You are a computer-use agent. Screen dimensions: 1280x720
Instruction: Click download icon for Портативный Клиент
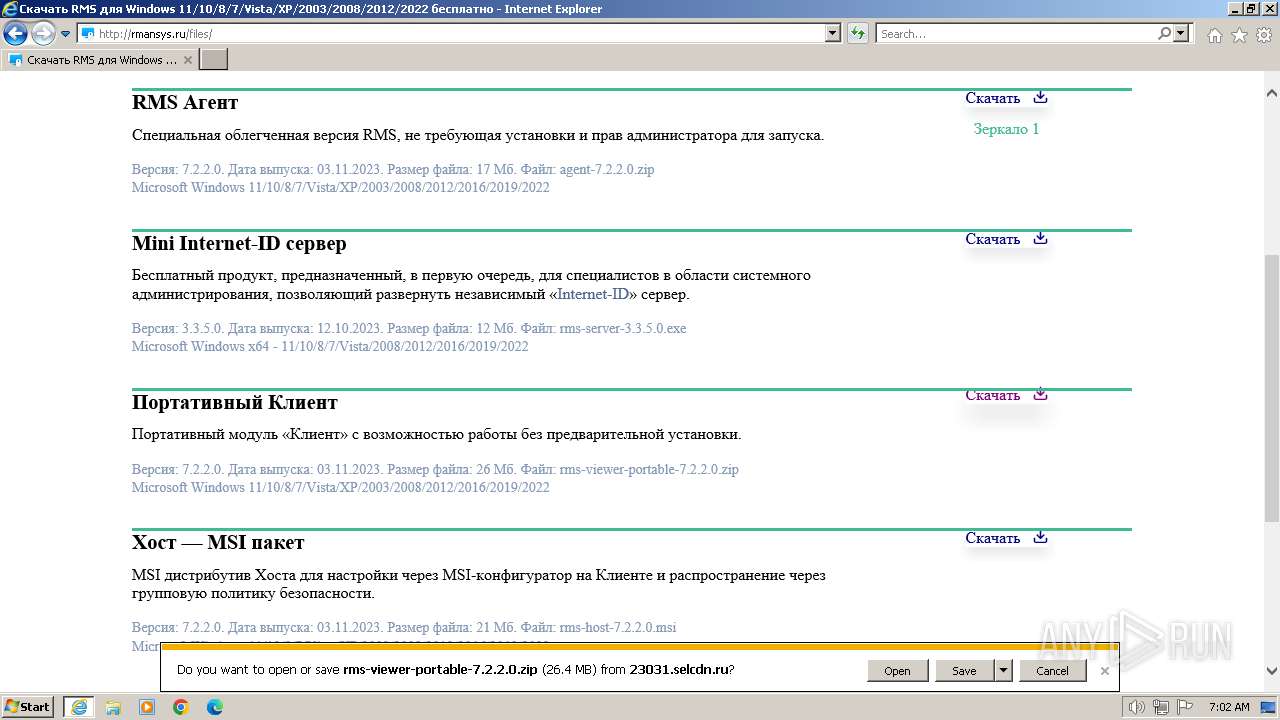coord(1040,394)
